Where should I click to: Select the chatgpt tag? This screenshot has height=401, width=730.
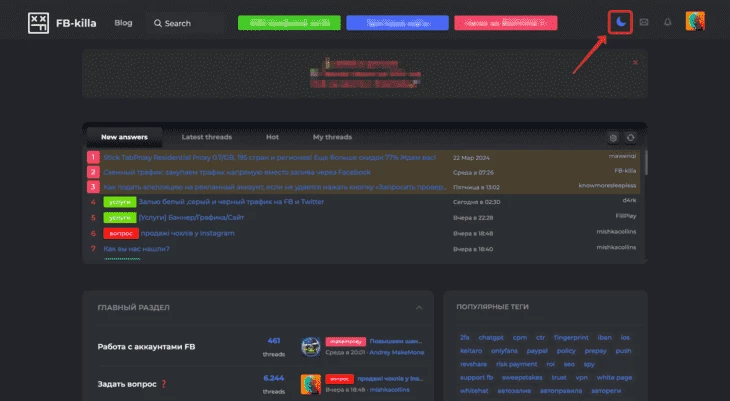[491, 338]
